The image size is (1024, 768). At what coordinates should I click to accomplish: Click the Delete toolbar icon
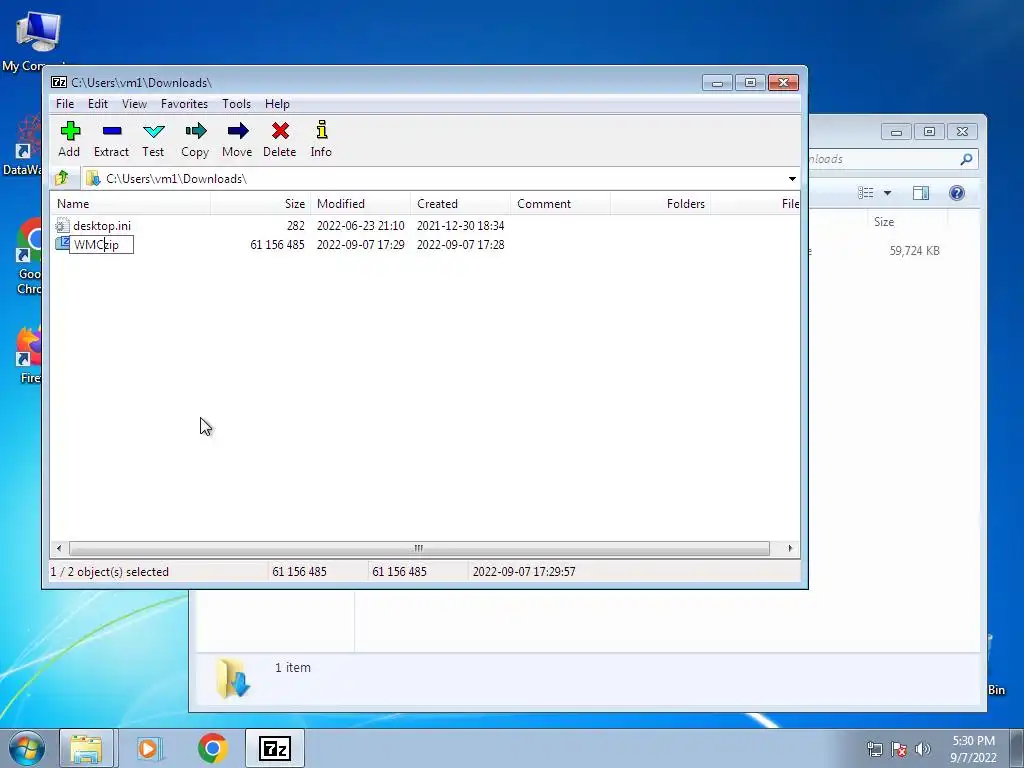pos(280,131)
